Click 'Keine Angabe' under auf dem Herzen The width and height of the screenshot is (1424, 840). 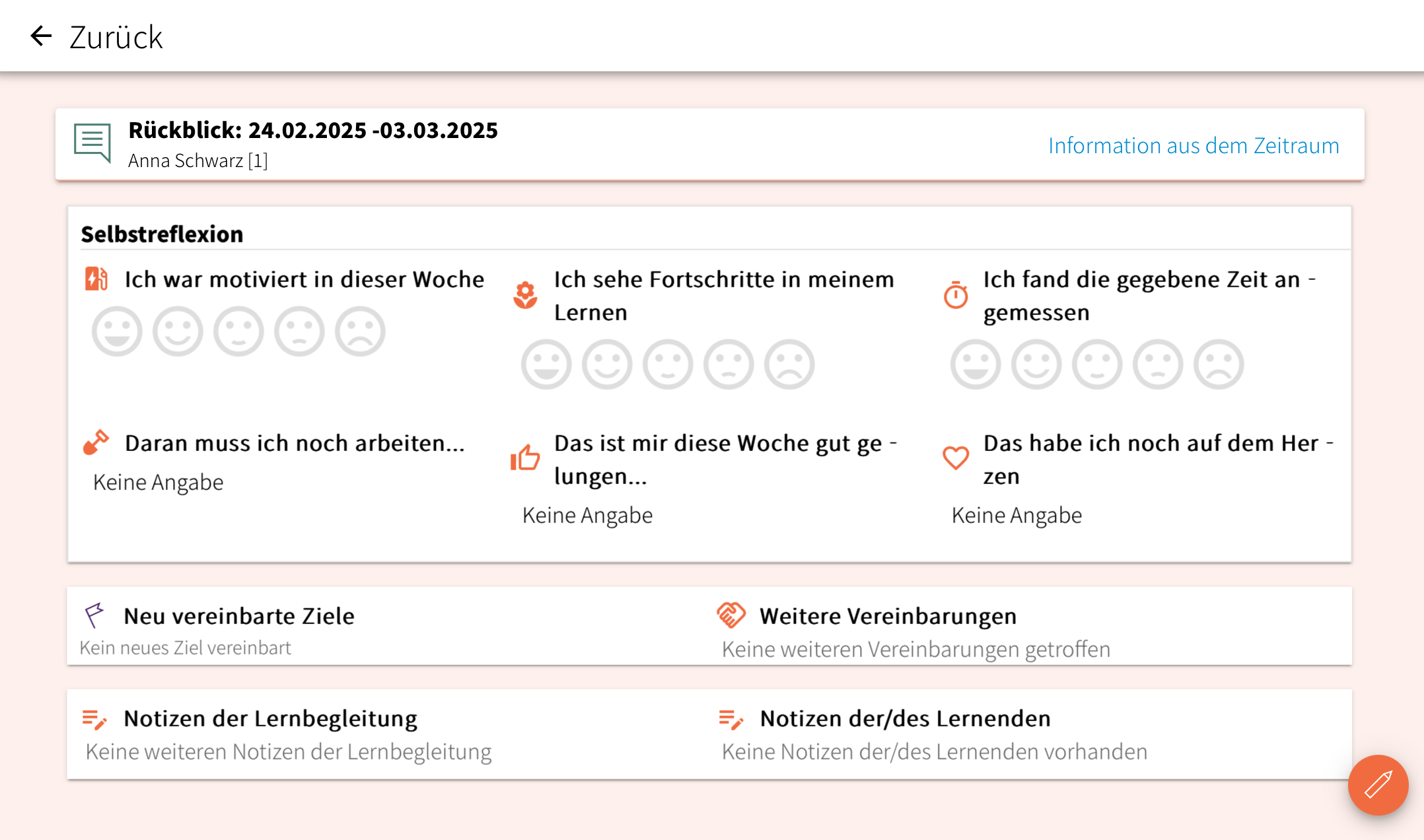1016,516
